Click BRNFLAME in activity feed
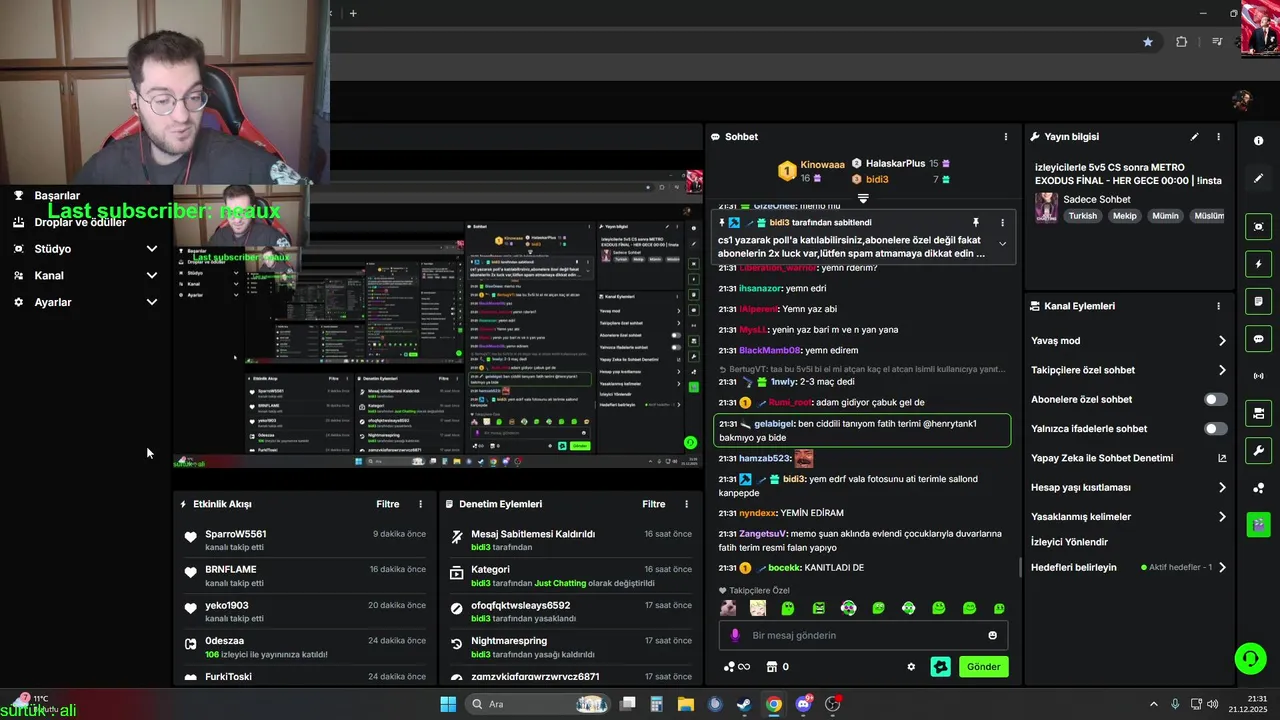The width and height of the screenshot is (1280, 720). tap(231, 570)
